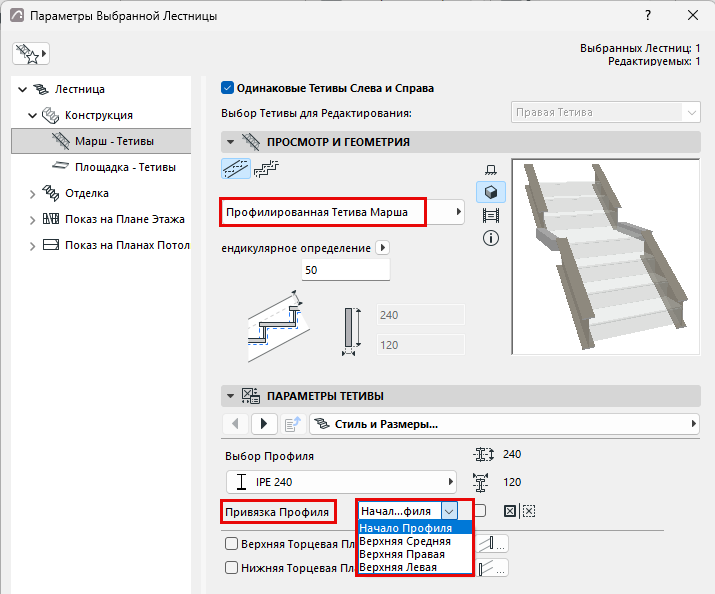Enable Верхняя Торцевая checkbox
The width and height of the screenshot is (715, 594).
point(232,544)
